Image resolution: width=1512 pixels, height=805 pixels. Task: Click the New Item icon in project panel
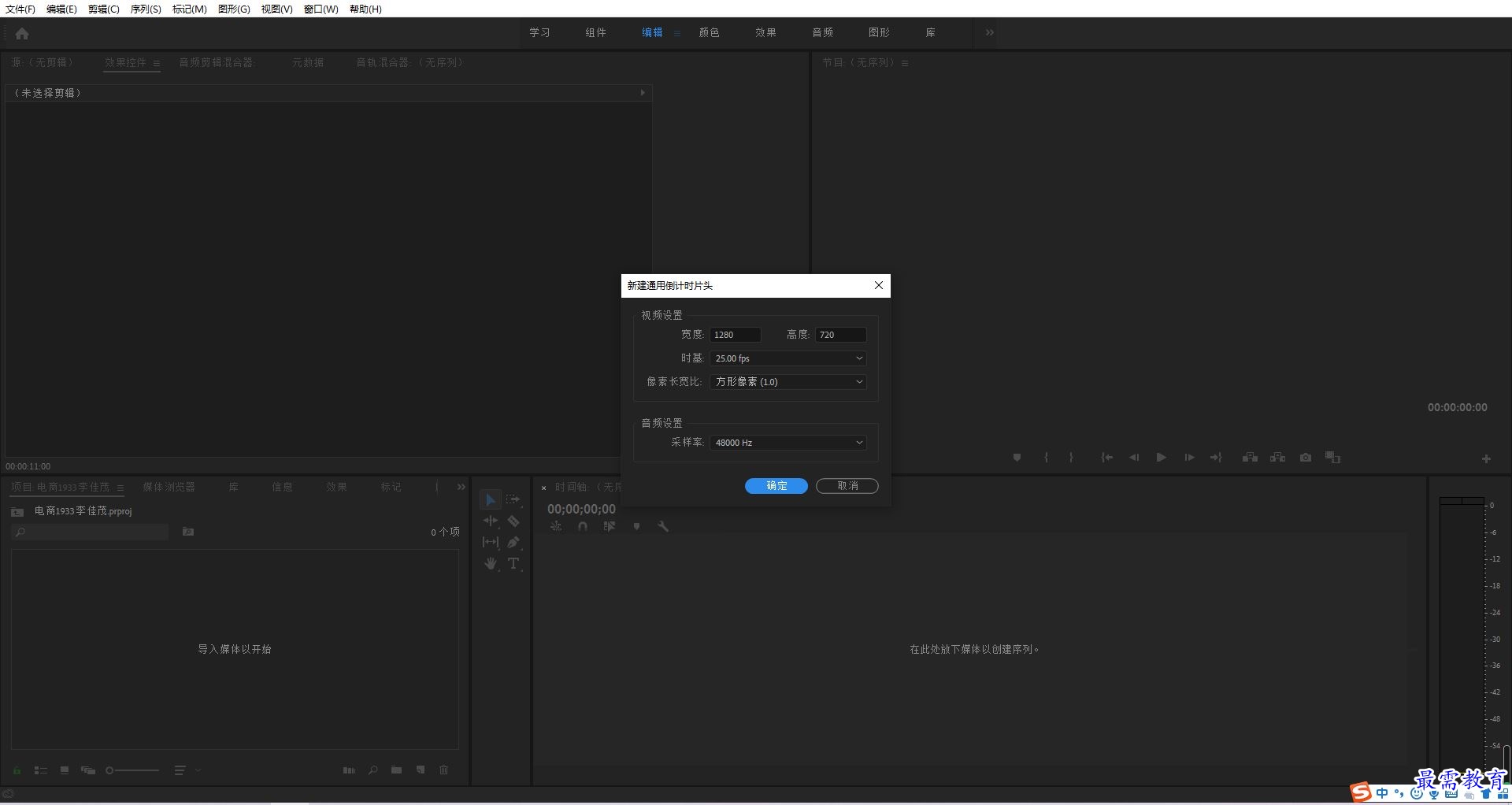point(421,770)
